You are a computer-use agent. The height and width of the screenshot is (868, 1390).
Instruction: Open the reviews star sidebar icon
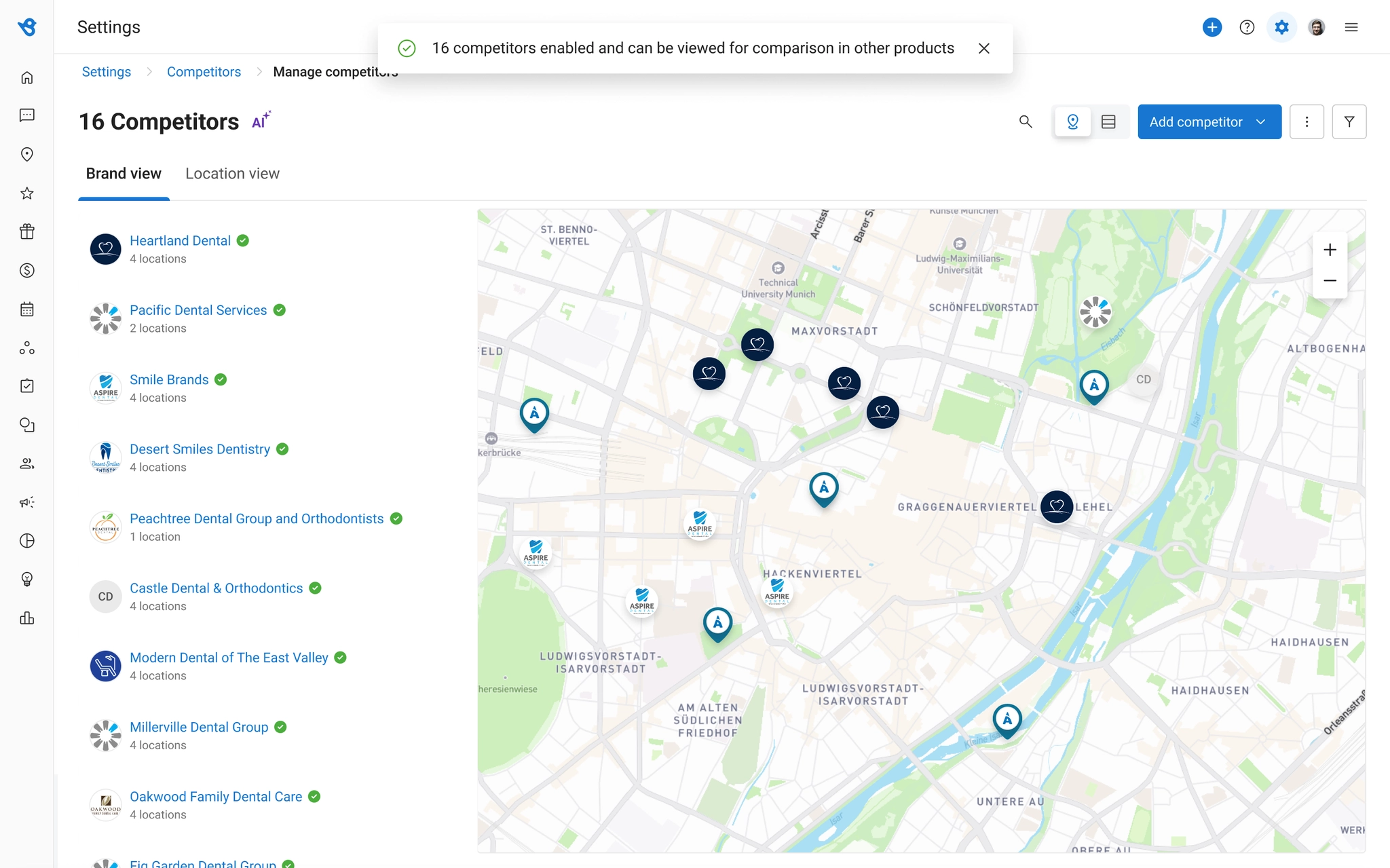point(27,193)
